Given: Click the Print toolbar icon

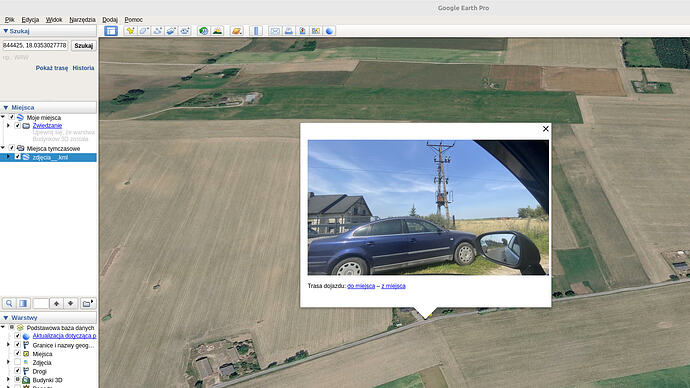Looking at the screenshot, I should (289, 31).
